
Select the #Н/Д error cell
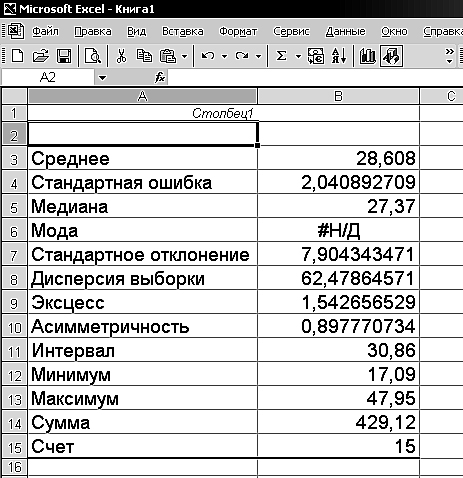point(338,231)
